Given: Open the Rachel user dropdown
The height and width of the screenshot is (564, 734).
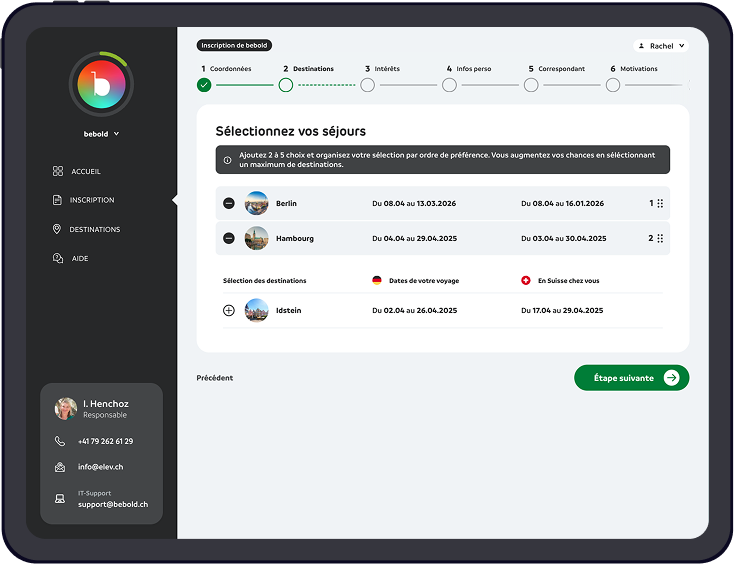Looking at the screenshot, I should pos(661,46).
